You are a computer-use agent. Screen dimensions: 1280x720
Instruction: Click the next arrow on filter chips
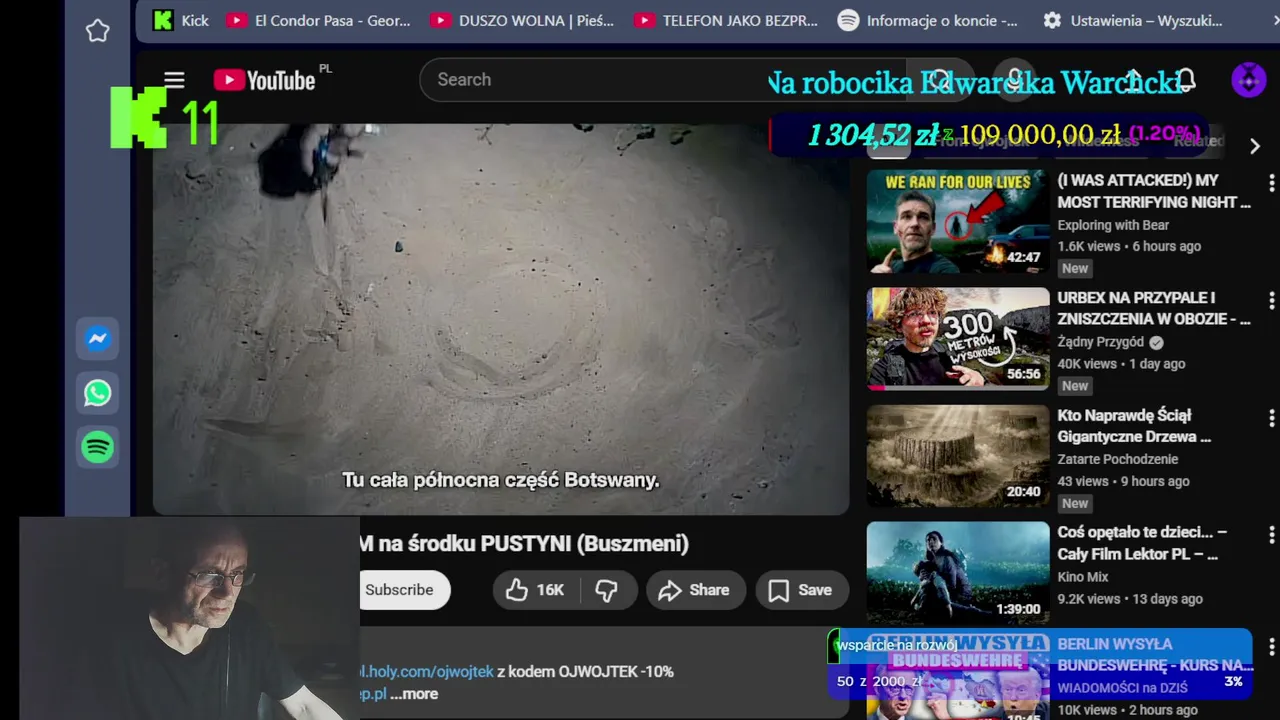point(1255,146)
